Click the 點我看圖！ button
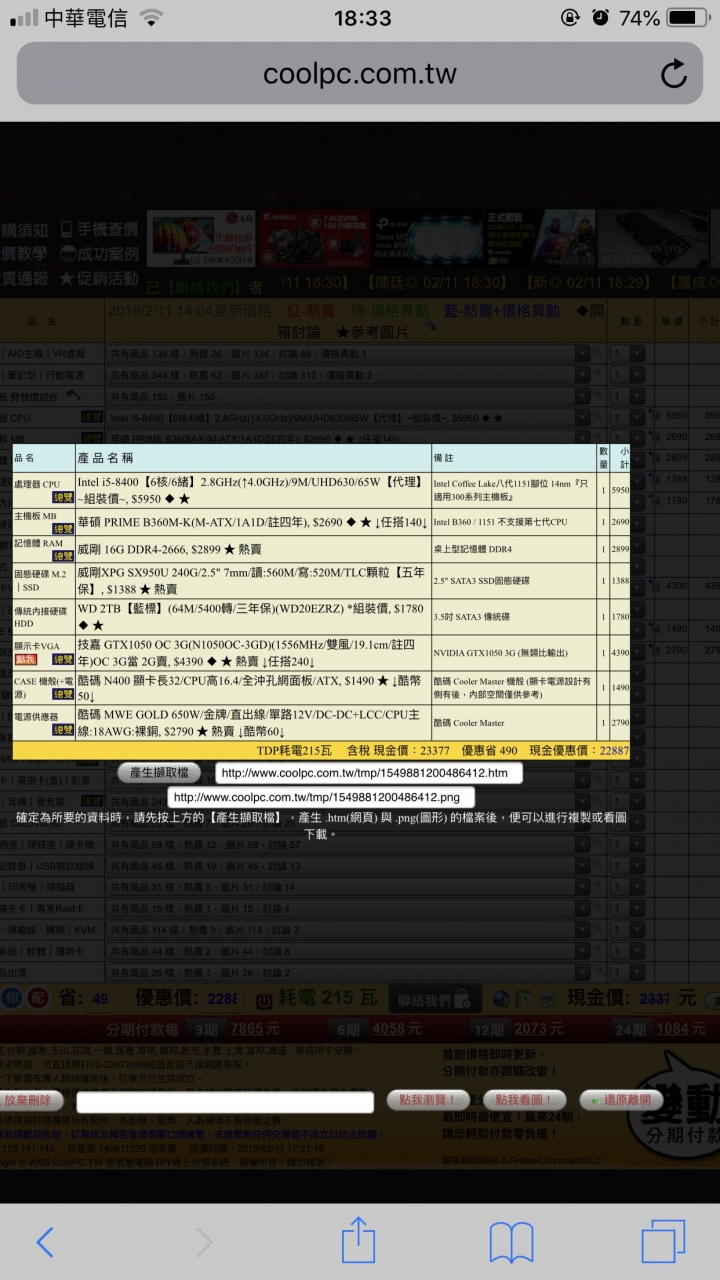This screenshot has height=1280, width=720. pos(524,1100)
